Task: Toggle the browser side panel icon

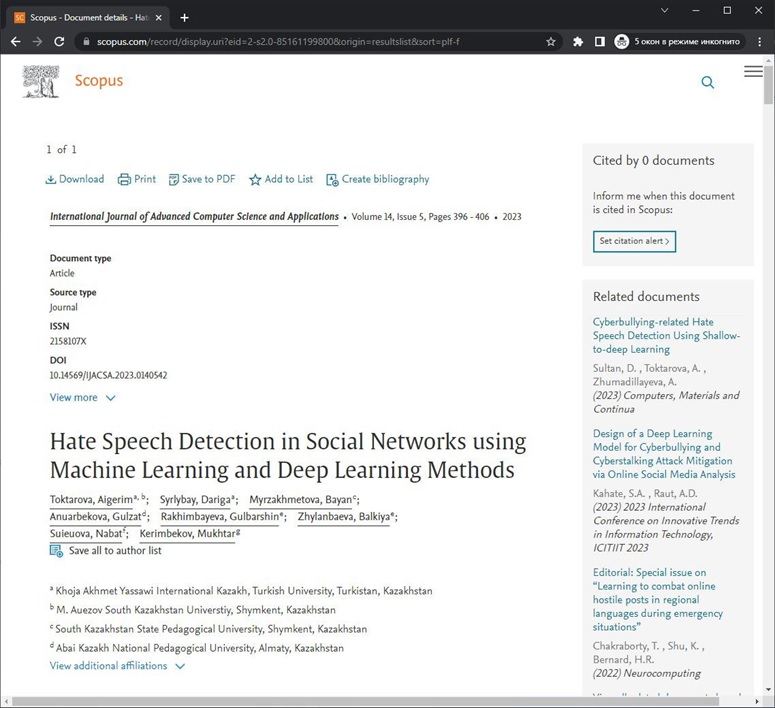Action: (600, 42)
